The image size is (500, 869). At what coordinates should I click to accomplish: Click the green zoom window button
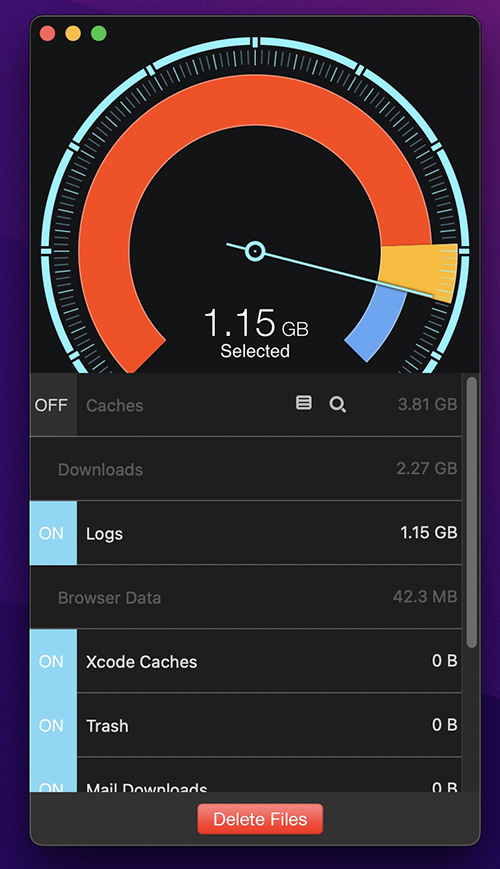pyautogui.click(x=99, y=33)
